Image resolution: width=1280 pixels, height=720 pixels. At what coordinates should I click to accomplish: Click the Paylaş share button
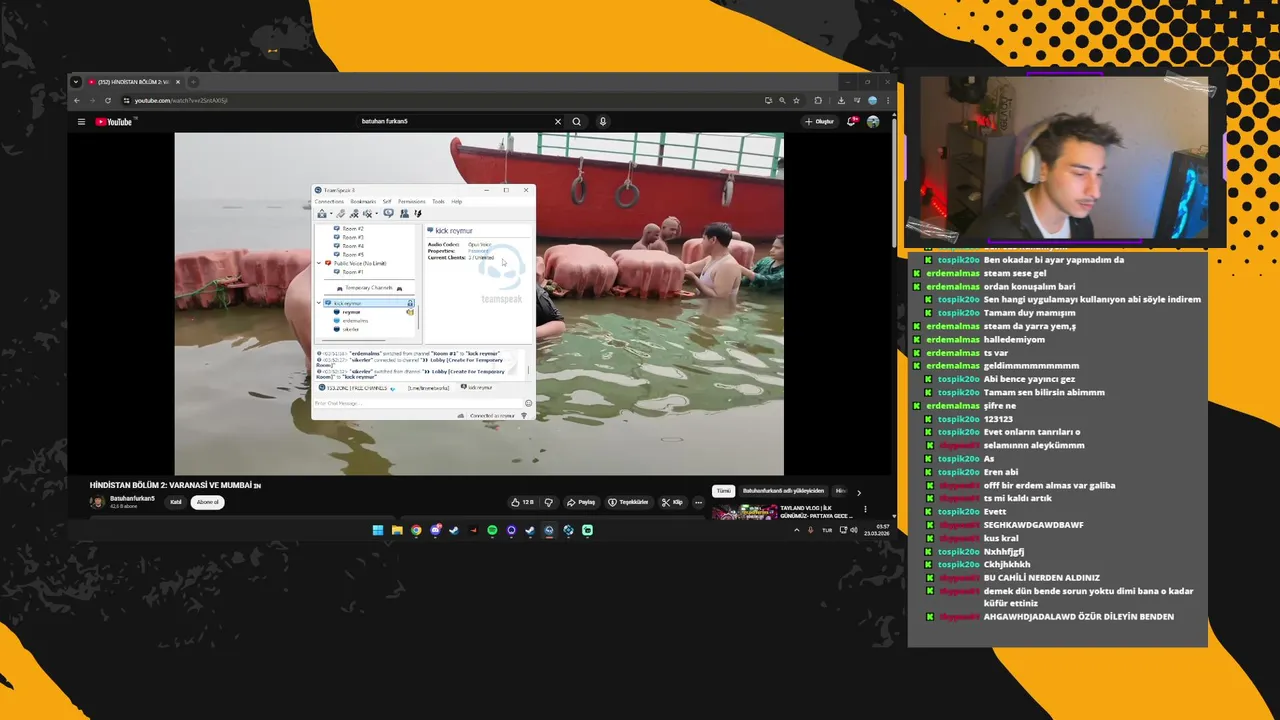point(581,502)
